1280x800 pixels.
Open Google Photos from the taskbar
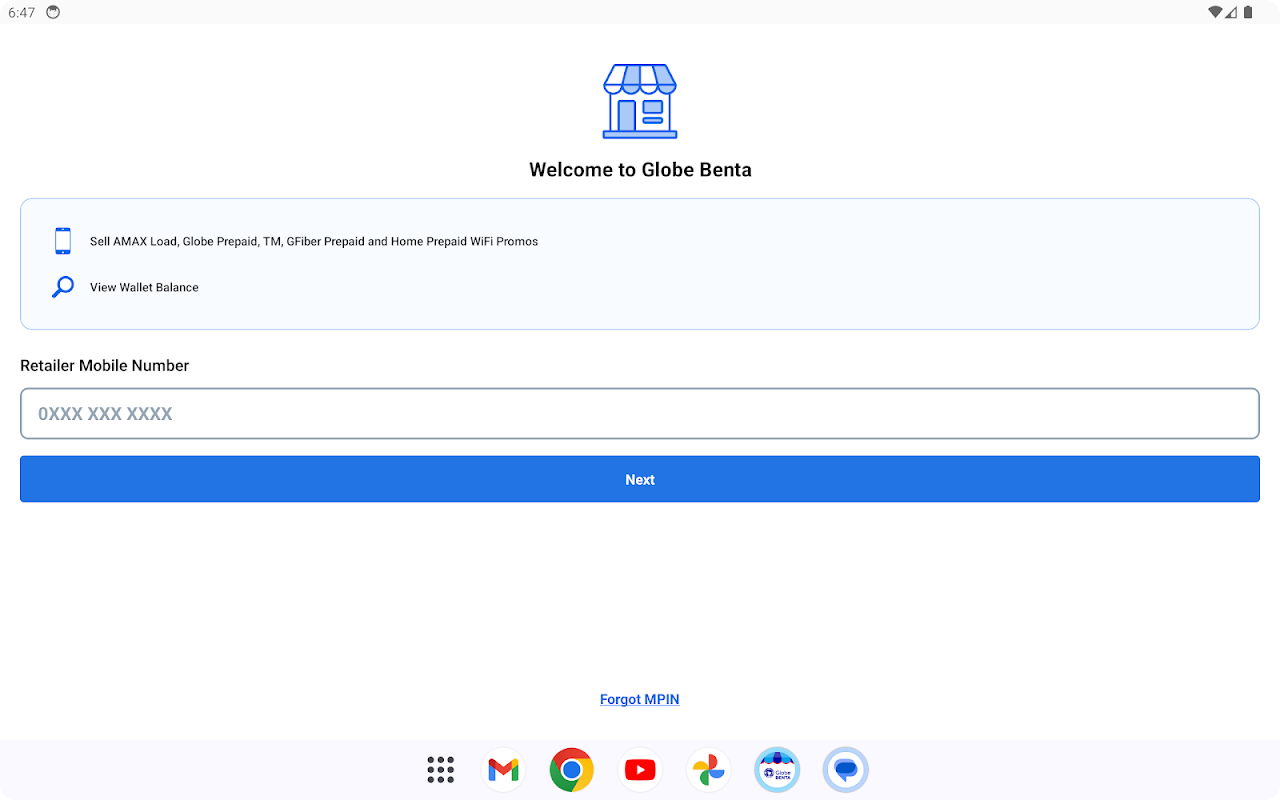[708, 770]
